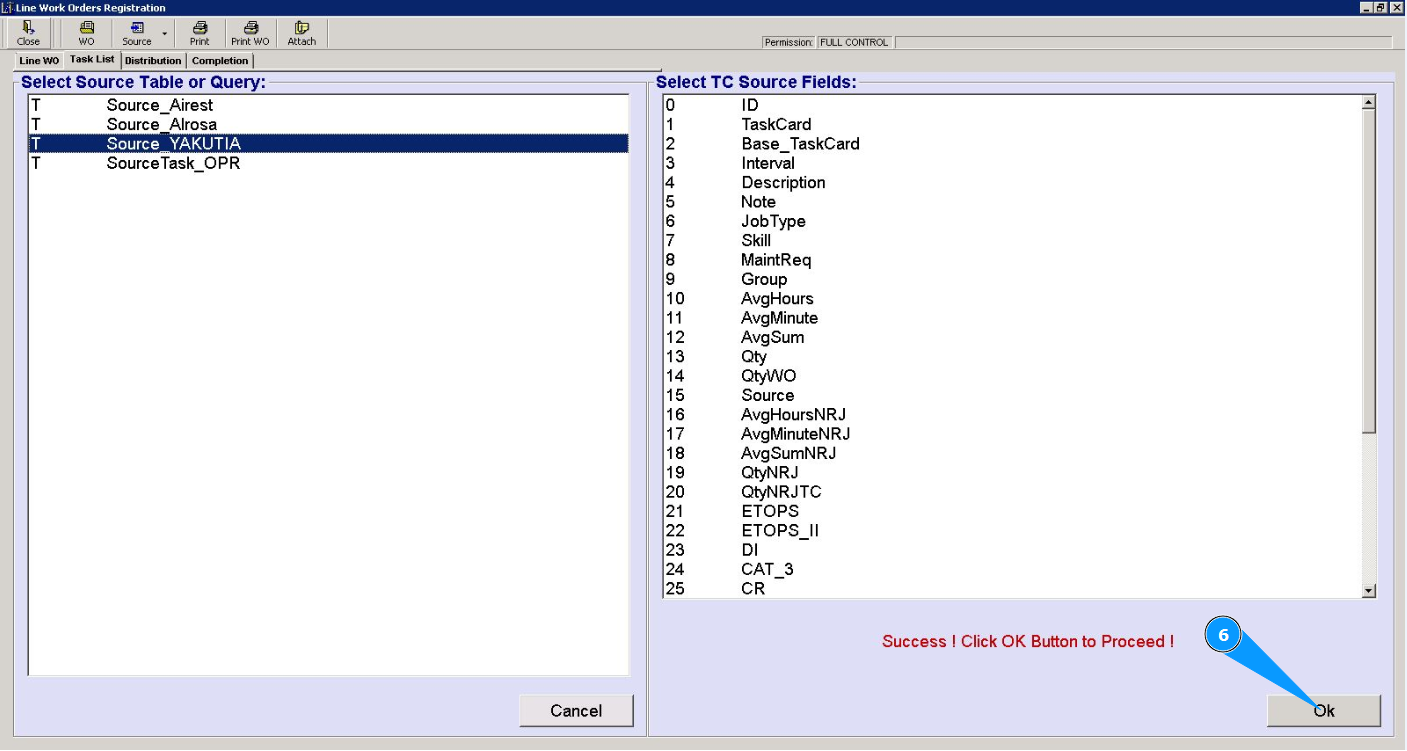The width and height of the screenshot is (1407, 751).
Task: Select the Note source field
Action: [1011, 202]
